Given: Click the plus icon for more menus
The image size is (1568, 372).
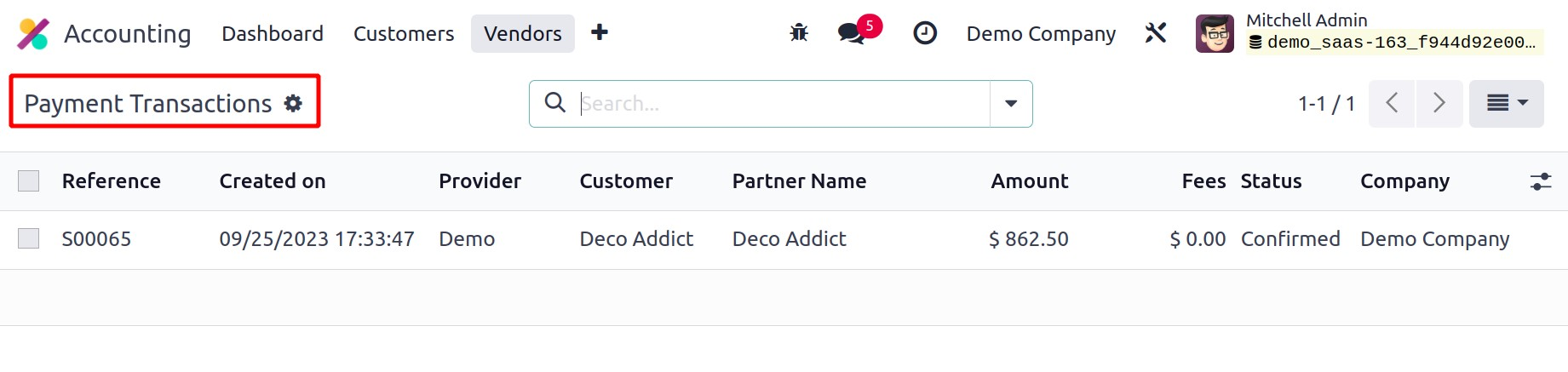Looking at the screenshot, I should pyautogui.click(x=600, y=32).
